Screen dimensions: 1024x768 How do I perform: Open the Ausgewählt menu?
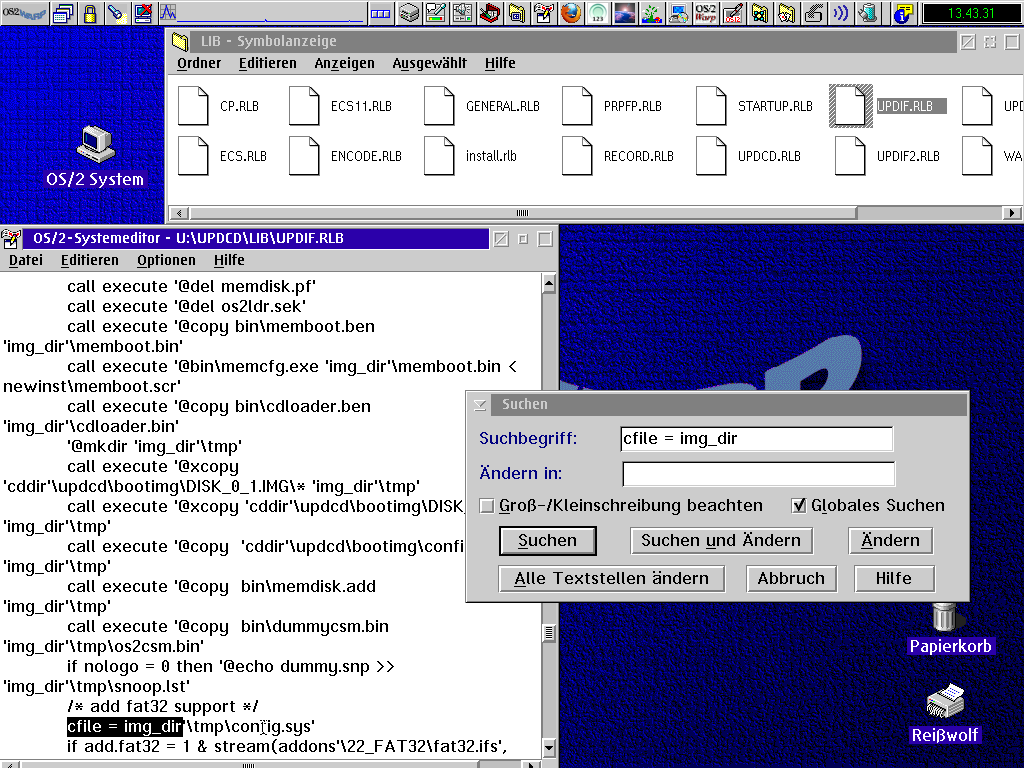tap(430, 63)
